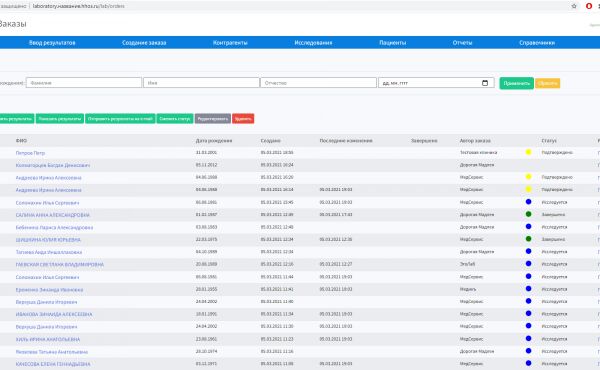
Task: Open patient link ИВАНОВА ЗИНАИДА АЛЕКСЕЕВНА
Action: click(54, 314)
